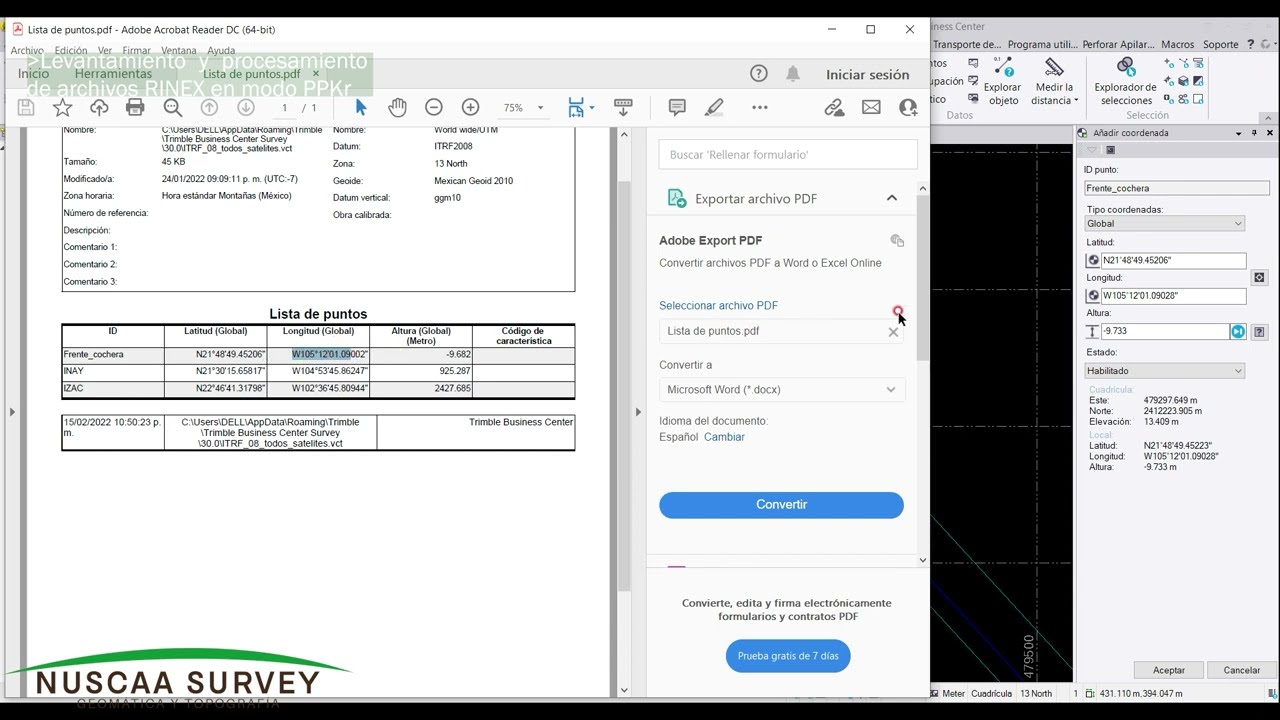This screenshot has height=720, width=1280.
Task: Click the blue next-field arrow beside Altura
Action: 1238,331
